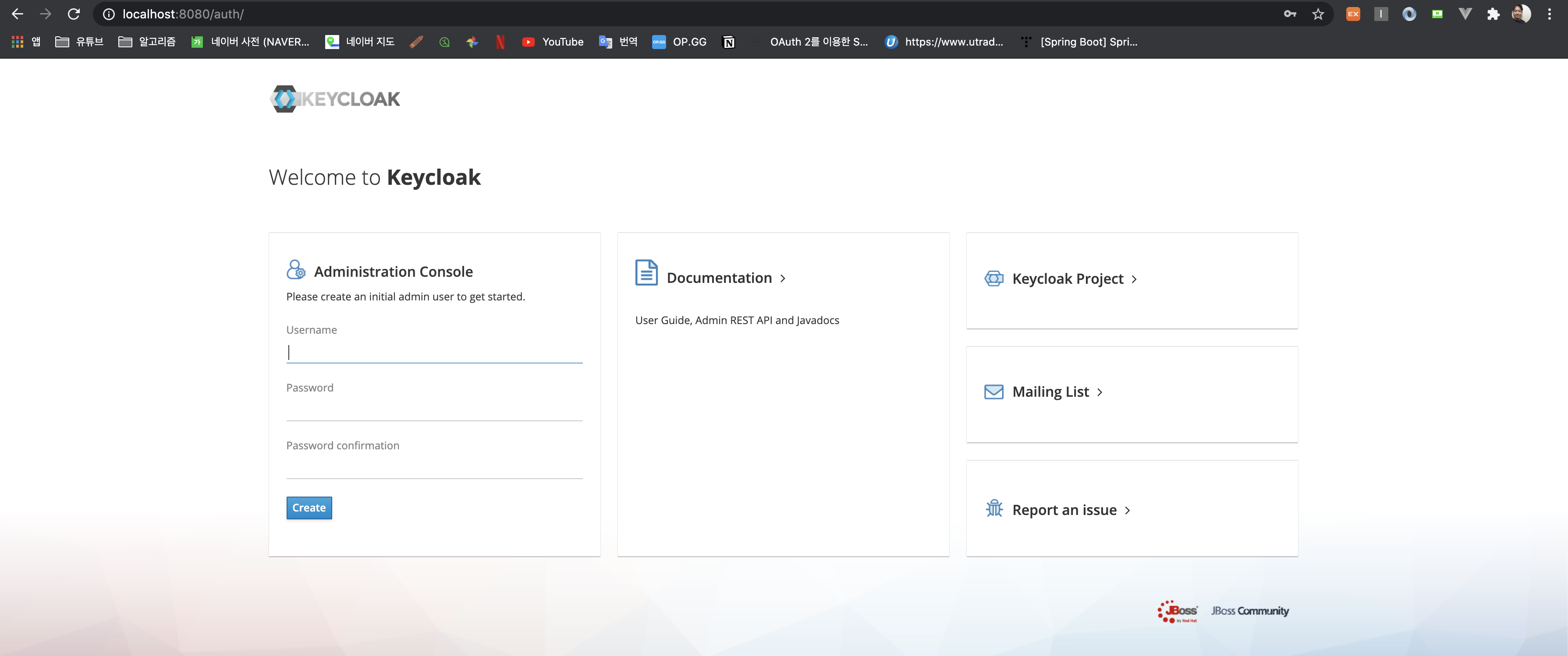Click the Password confirmation field
Screen dimensions: 1568x656
pos(434,468)
